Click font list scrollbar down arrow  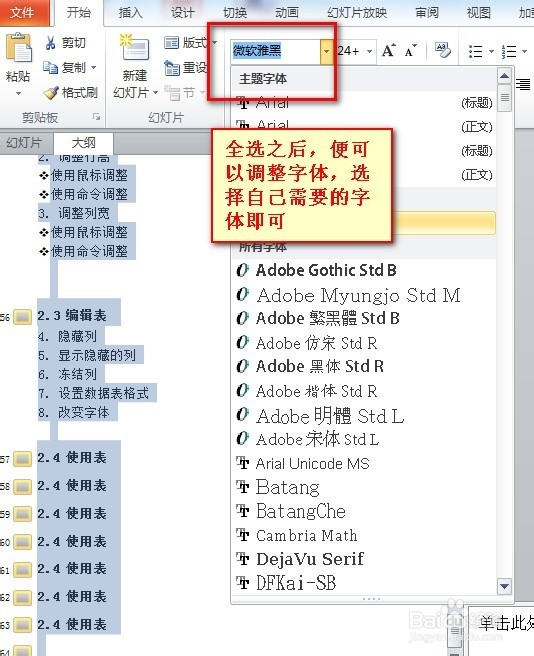pos(504,587)
